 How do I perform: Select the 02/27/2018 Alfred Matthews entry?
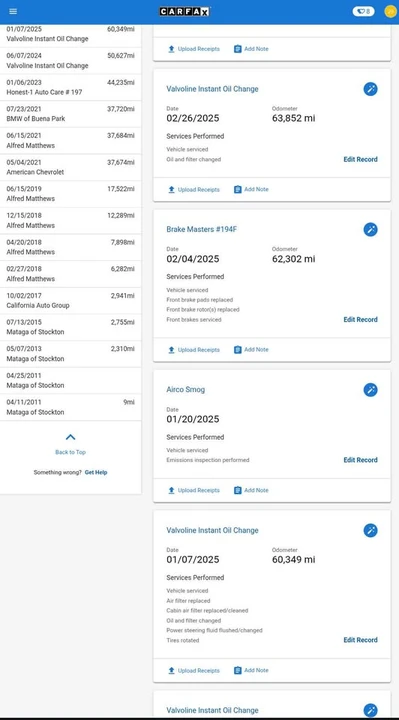[x=70, y=274]
